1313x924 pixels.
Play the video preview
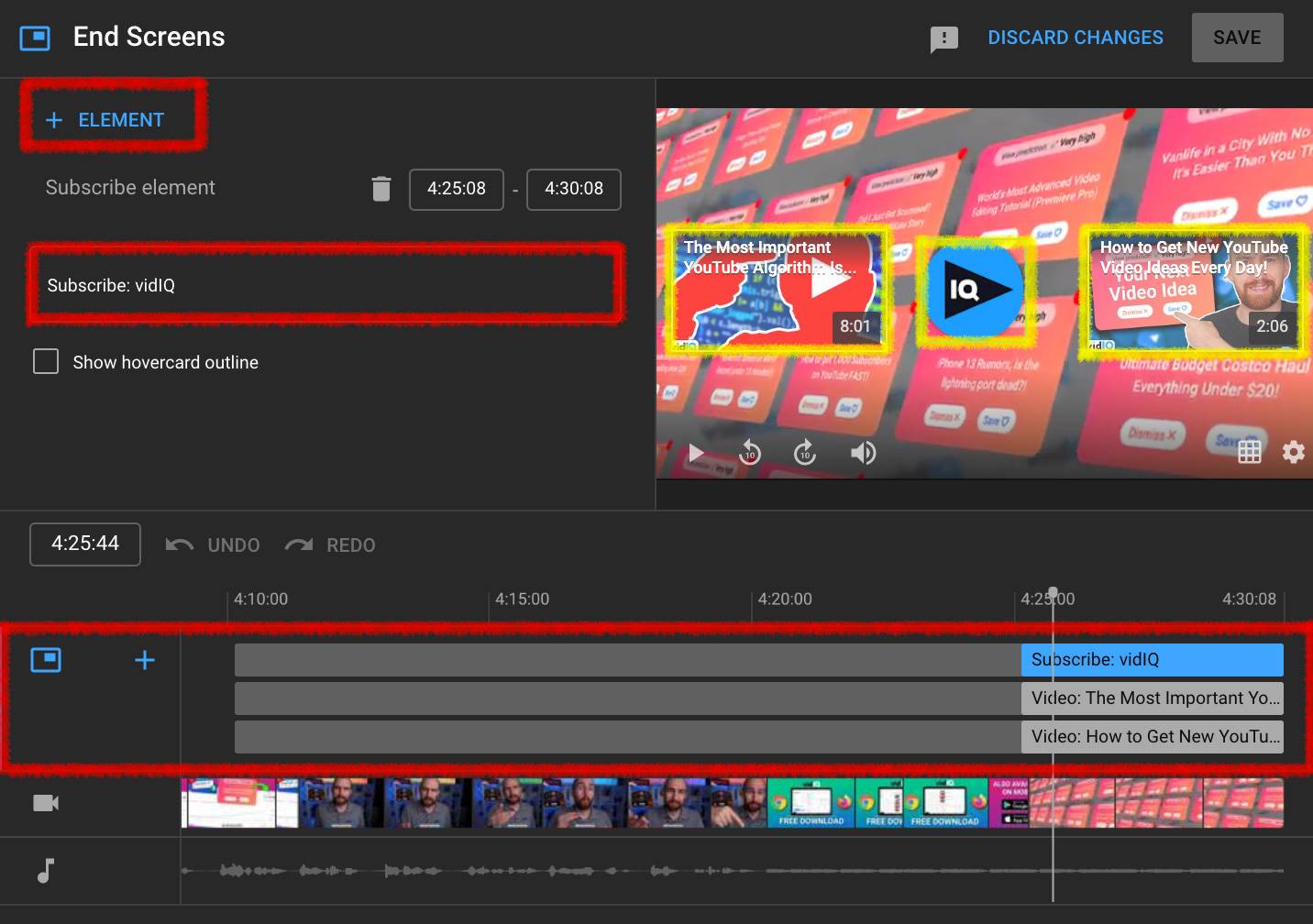point(696,453)
